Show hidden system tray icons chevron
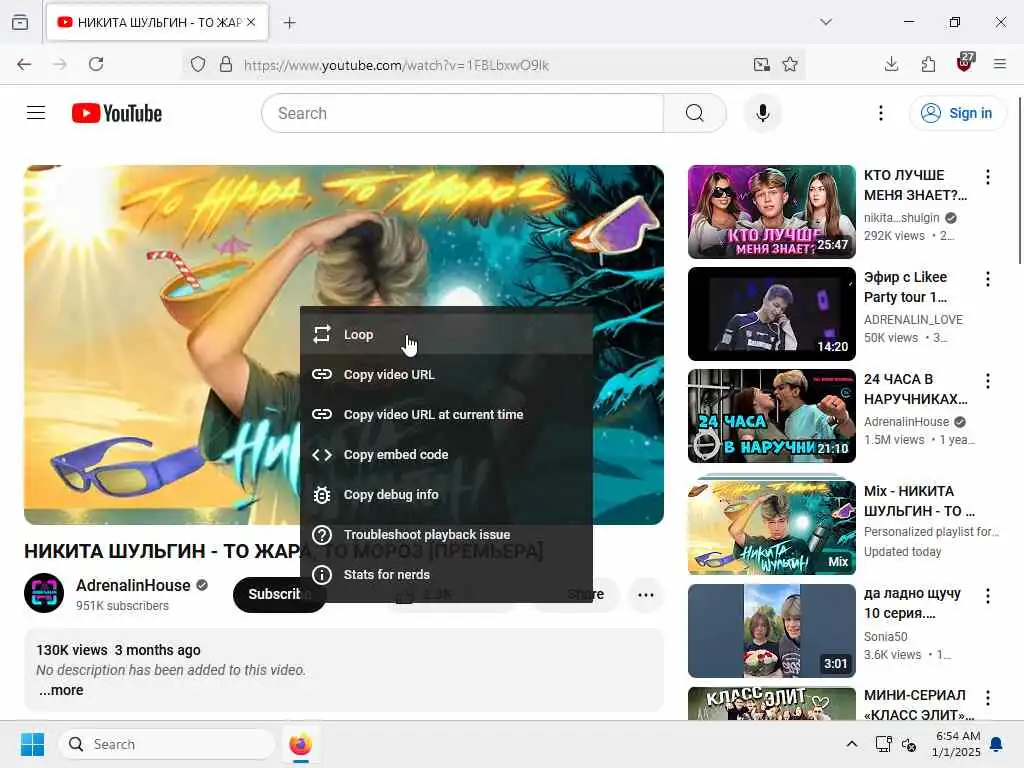The image size is (1024, 768). (852, 744)
